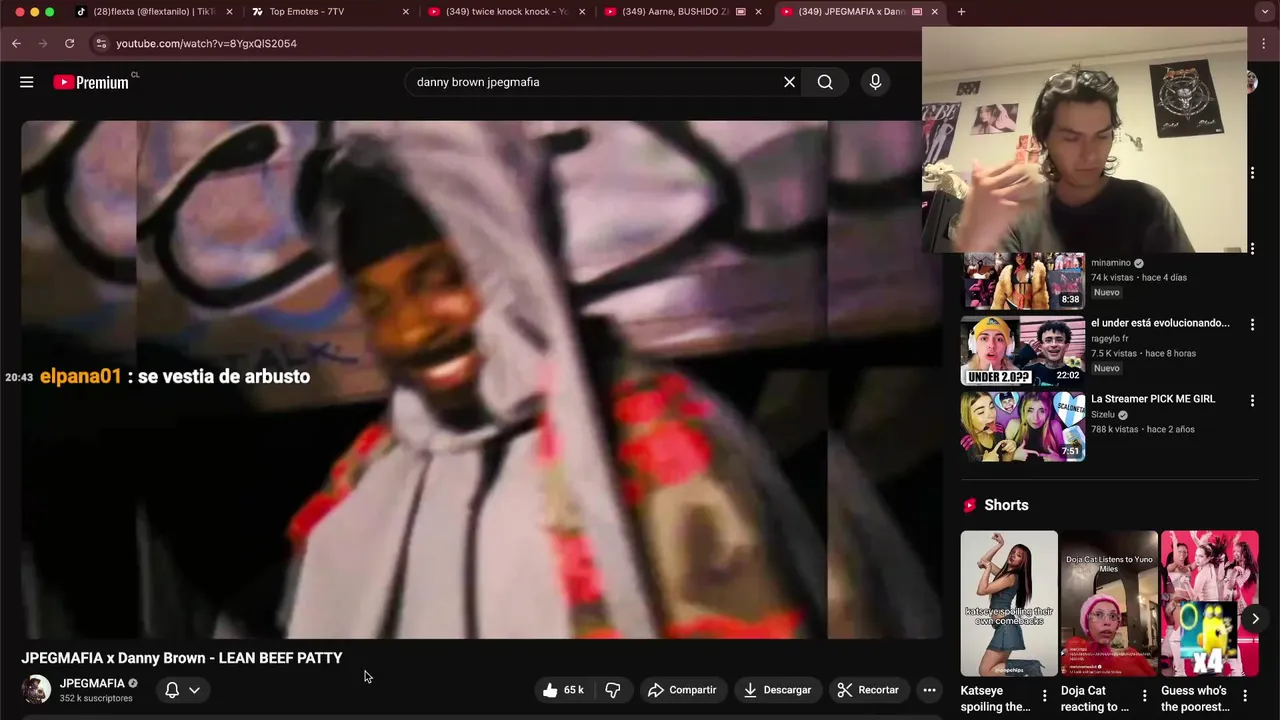This screenshot has height=720, width=1280.
Task: Click the magnifier search button
Action: (x=825, y=82)
